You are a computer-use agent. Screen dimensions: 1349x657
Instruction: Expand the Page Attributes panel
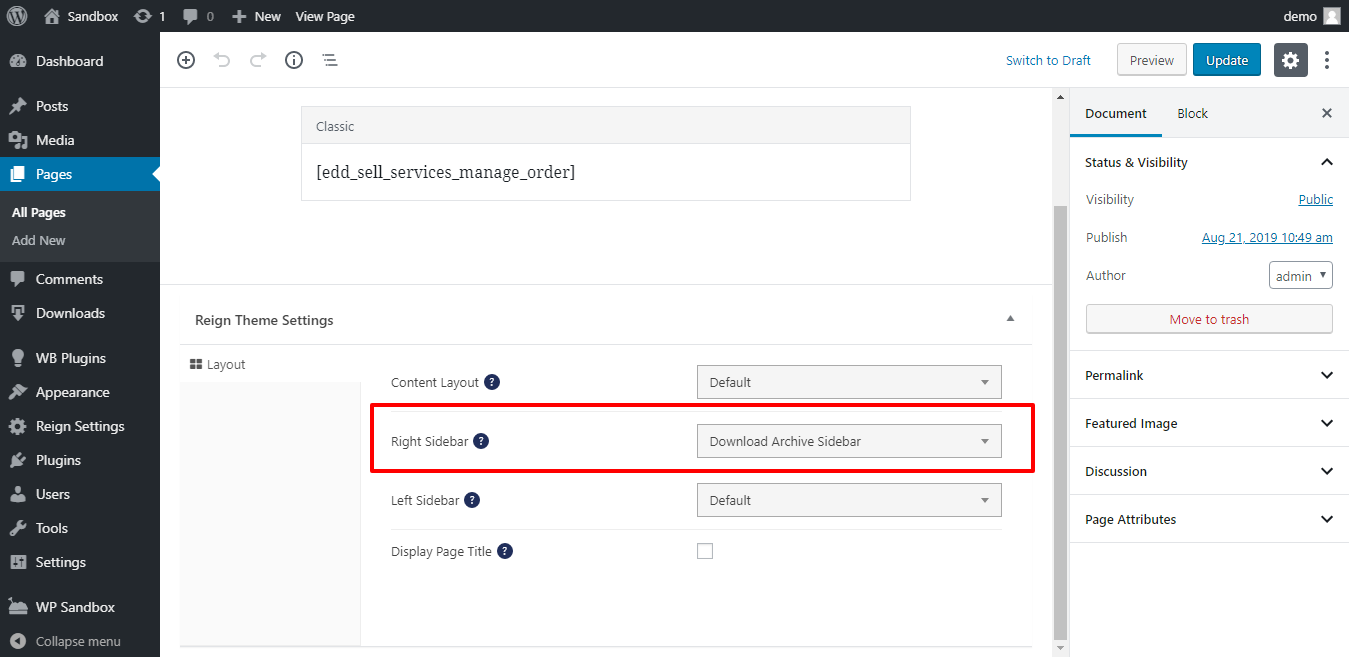(x=1209, y=519)
